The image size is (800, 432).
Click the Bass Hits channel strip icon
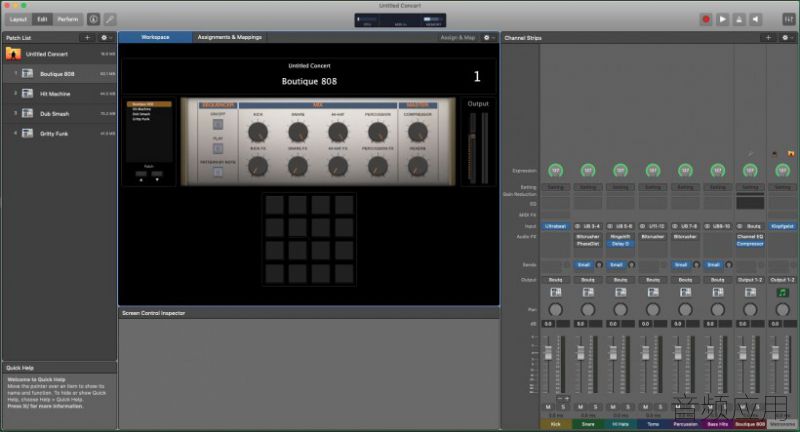tap(718, 292)
